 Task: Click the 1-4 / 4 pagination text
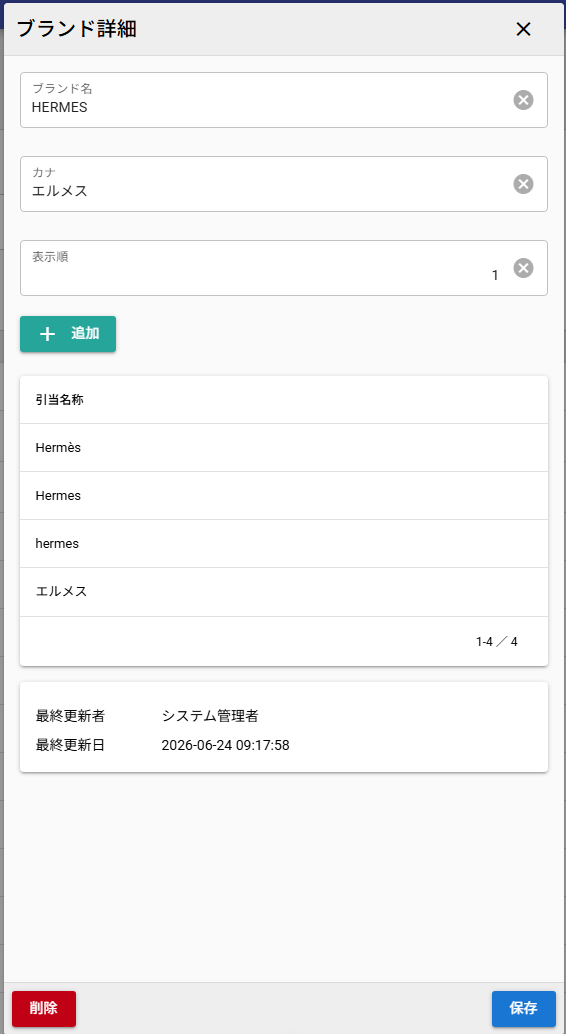tap(497, 642)
